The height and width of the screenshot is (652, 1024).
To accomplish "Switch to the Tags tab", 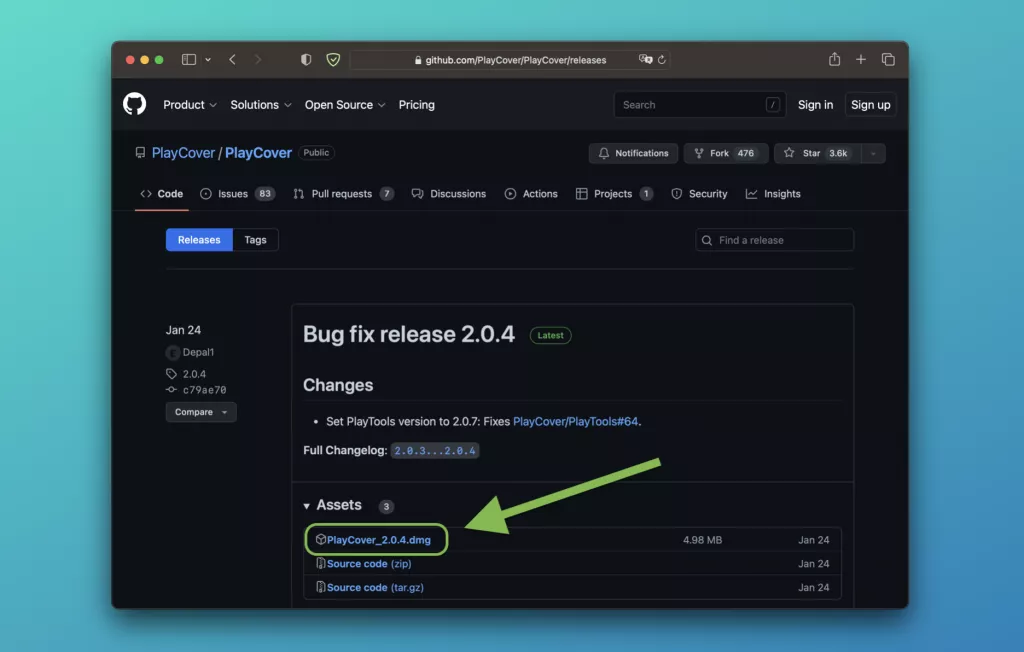I will pos(255,240).
